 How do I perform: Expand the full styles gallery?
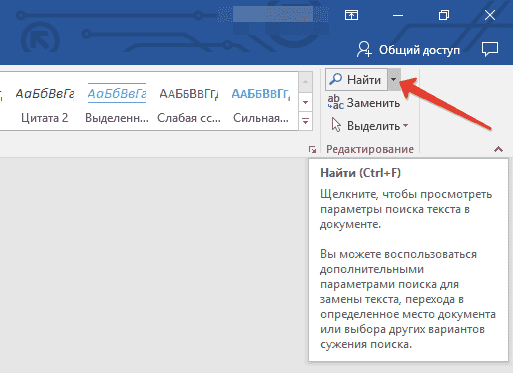[x=305, y=121]
